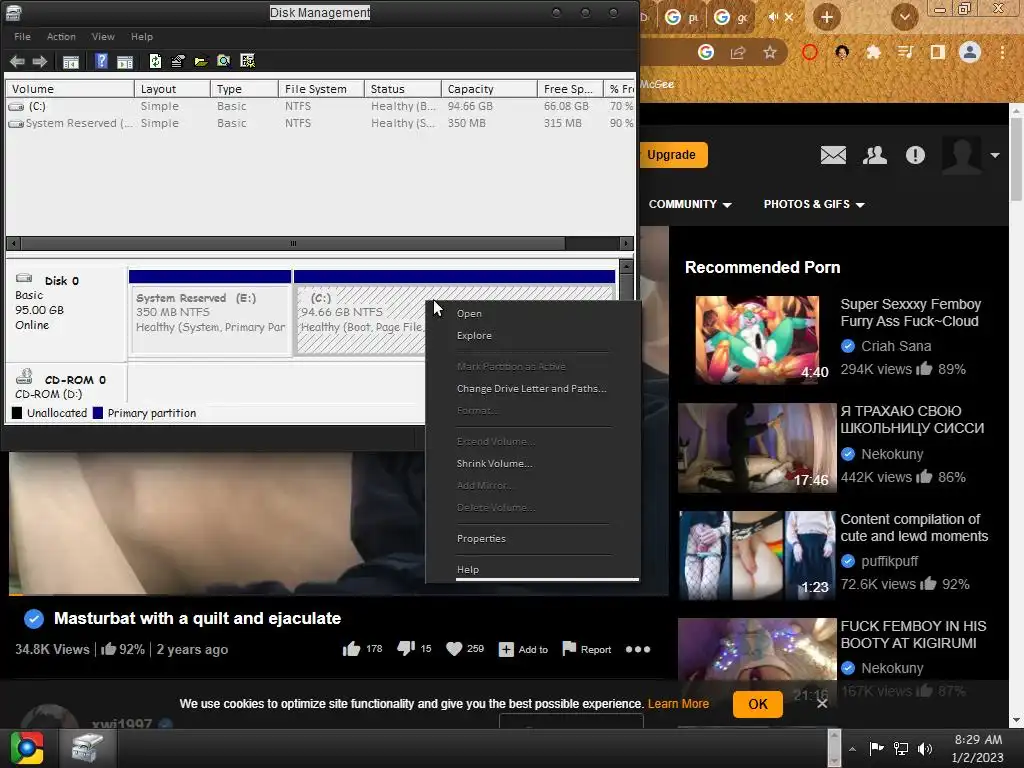Open the media control playlist icon in Chrome
Image resolution: width=1024 pixels, height=768 pixels.
[x=905, y=52]
